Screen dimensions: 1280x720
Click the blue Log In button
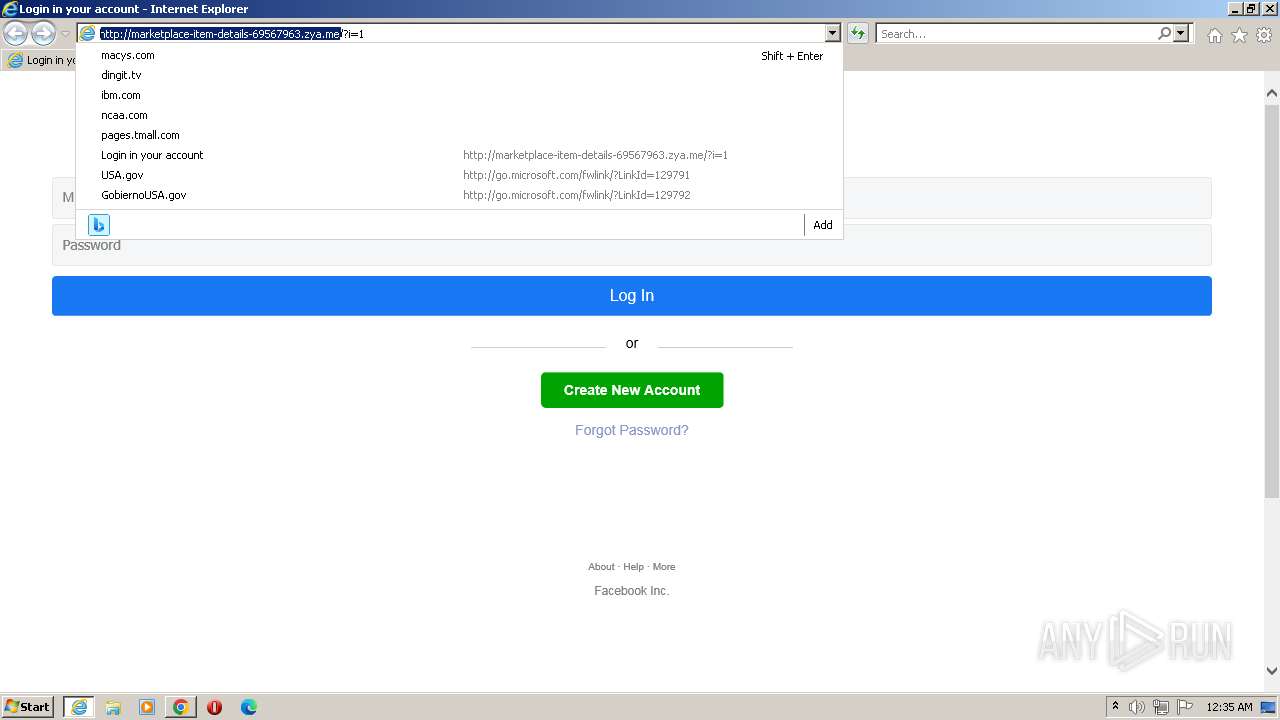click(632, 296)
